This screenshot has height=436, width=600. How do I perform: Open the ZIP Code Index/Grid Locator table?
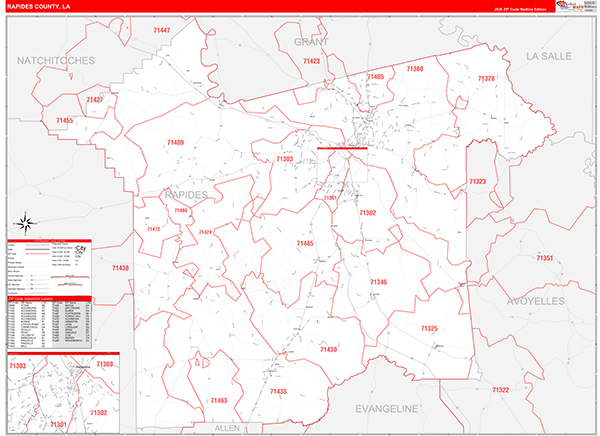49,322
